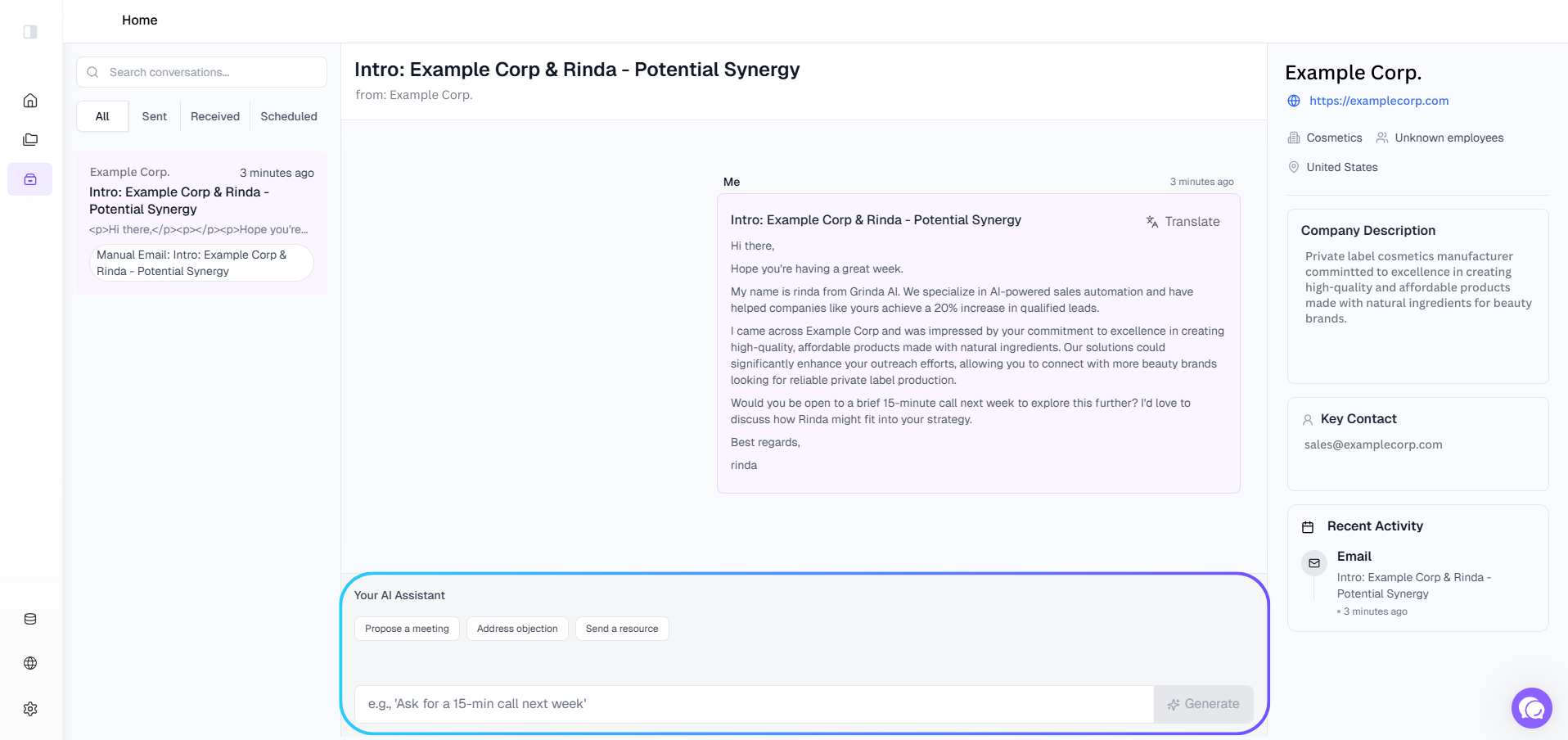Click the calendar icon beside Recent Activity
The width and height of the screenshot is (1568, 740).
tap(1308, 527)
